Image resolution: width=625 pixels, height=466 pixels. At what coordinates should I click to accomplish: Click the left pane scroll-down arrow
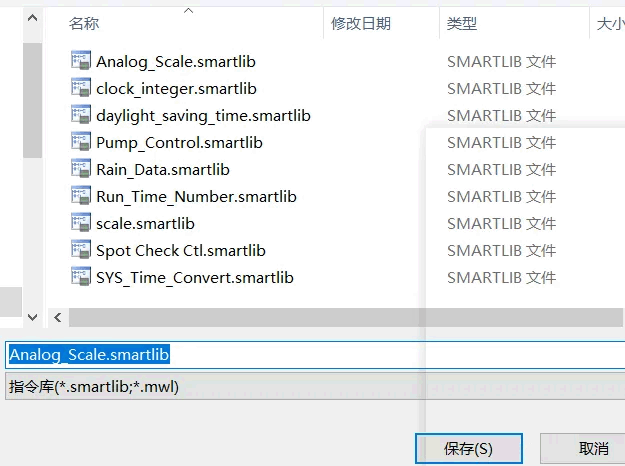click(x=32, y=317)
